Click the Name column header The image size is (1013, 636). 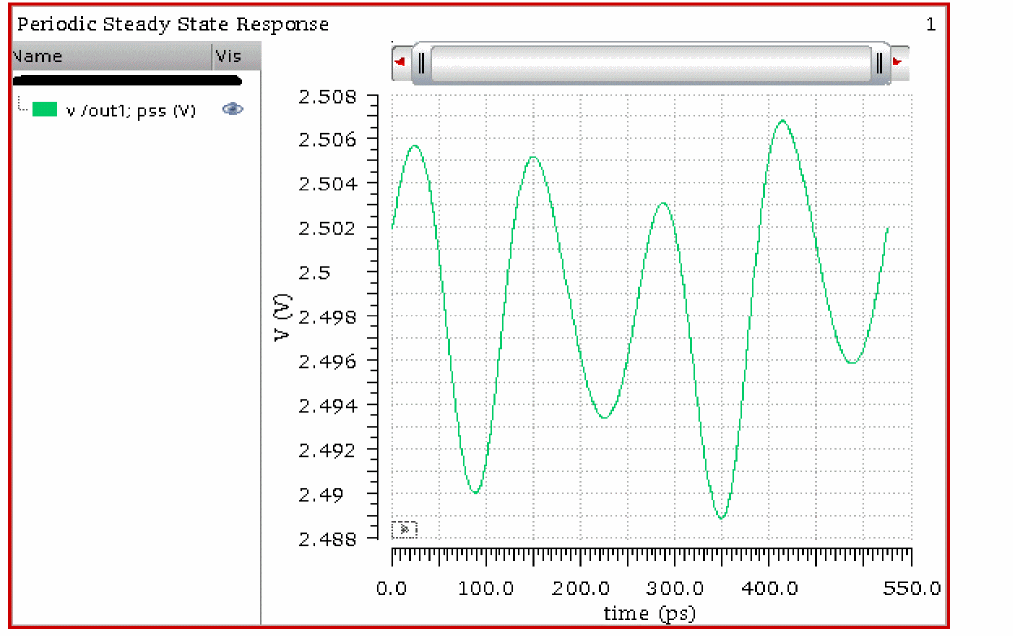(38, 57)
